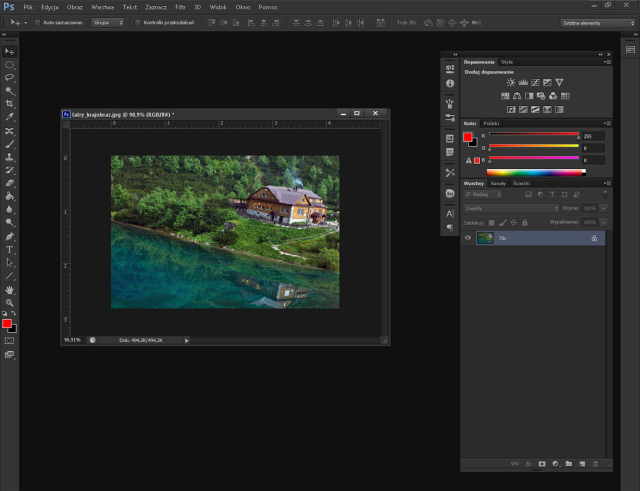Screen dimensions: 640x491
Task: Select the Path Selection tool
Action: coord(9,263)
